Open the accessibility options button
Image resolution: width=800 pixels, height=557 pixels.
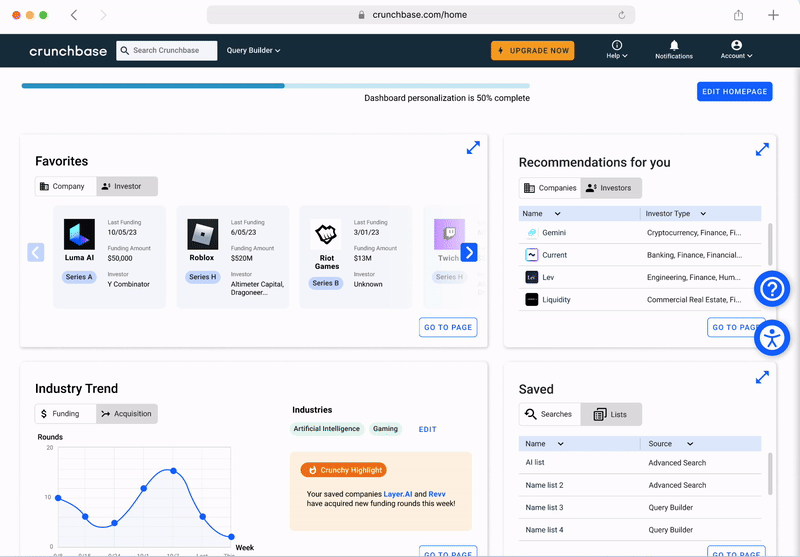(771, 338)
